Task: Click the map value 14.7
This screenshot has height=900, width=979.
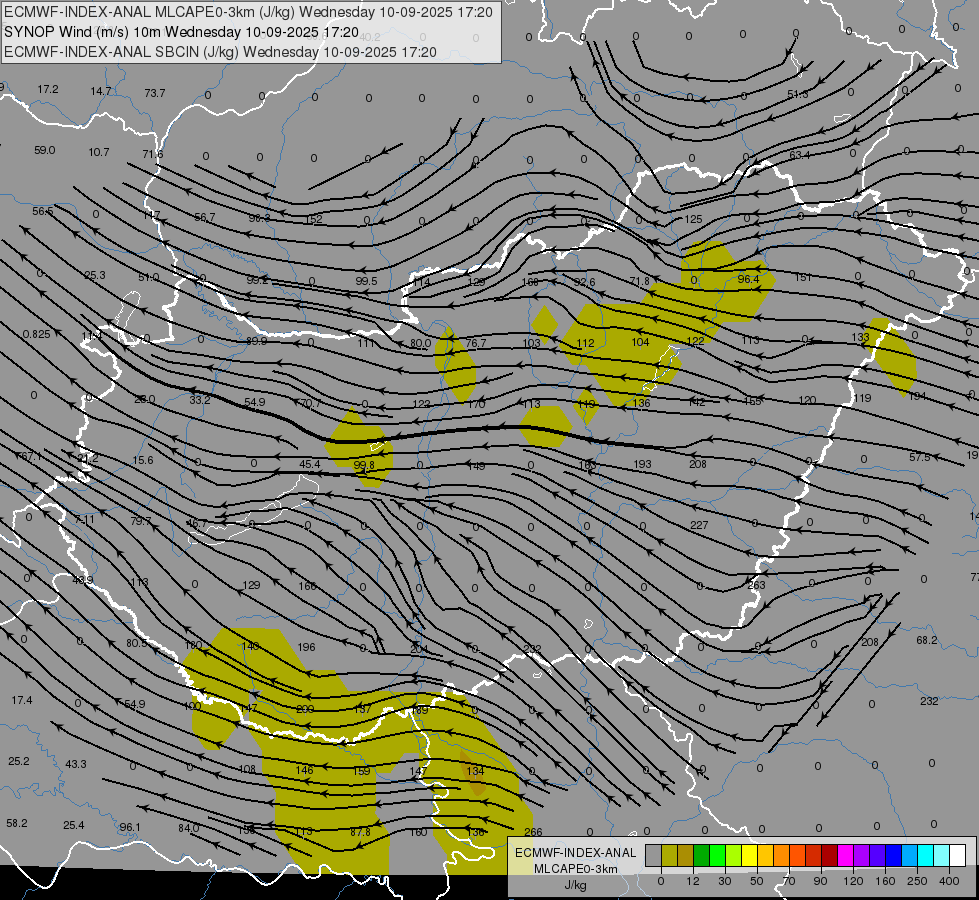Action: tap(101, 91)
